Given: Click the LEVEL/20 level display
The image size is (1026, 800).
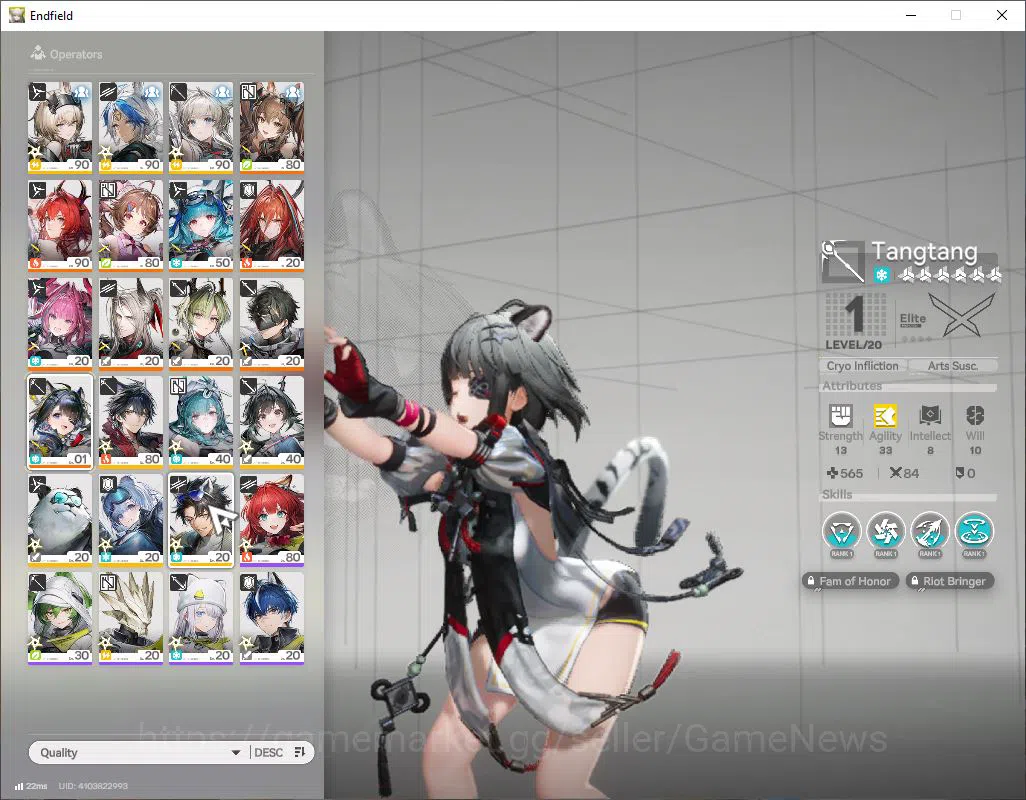Looking at the screenshot, I should (855, 321).
